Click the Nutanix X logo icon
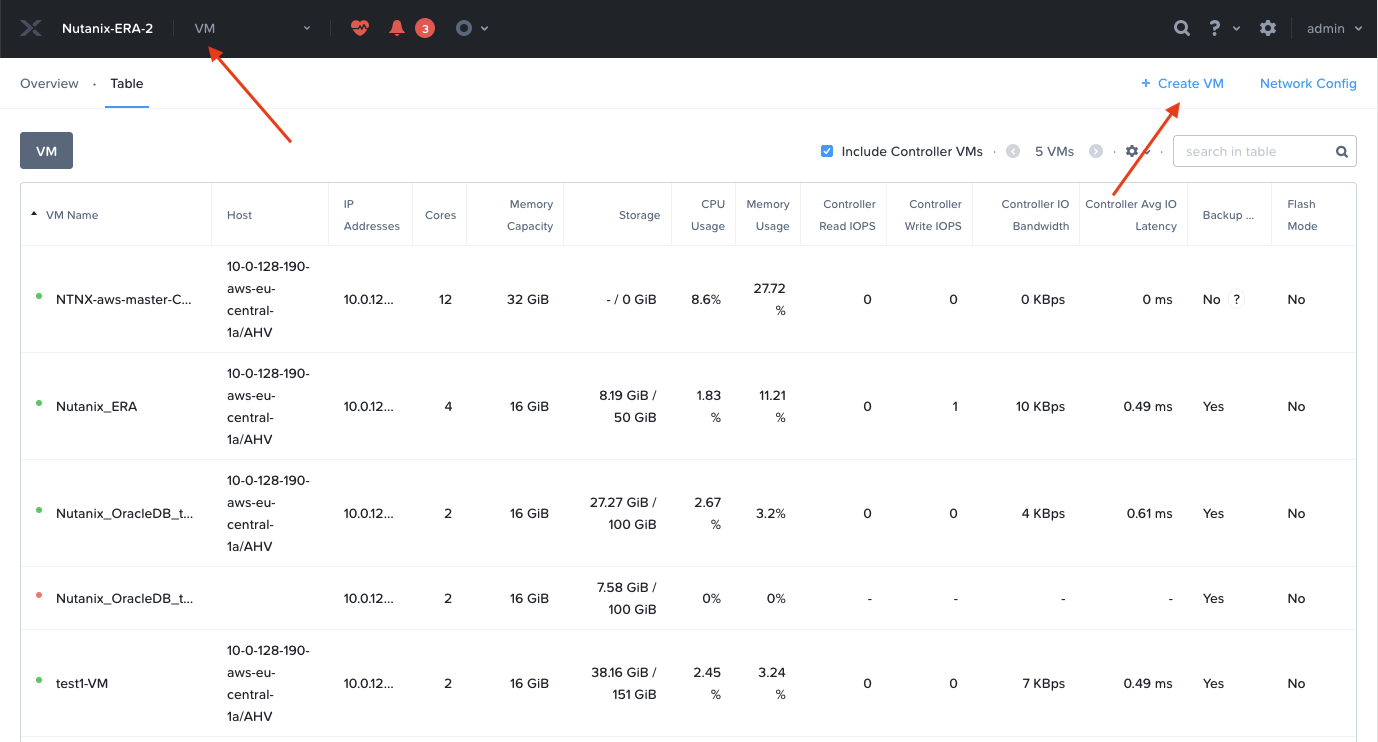The width and height of the screenshot is (1378, 742). point(31,28)
